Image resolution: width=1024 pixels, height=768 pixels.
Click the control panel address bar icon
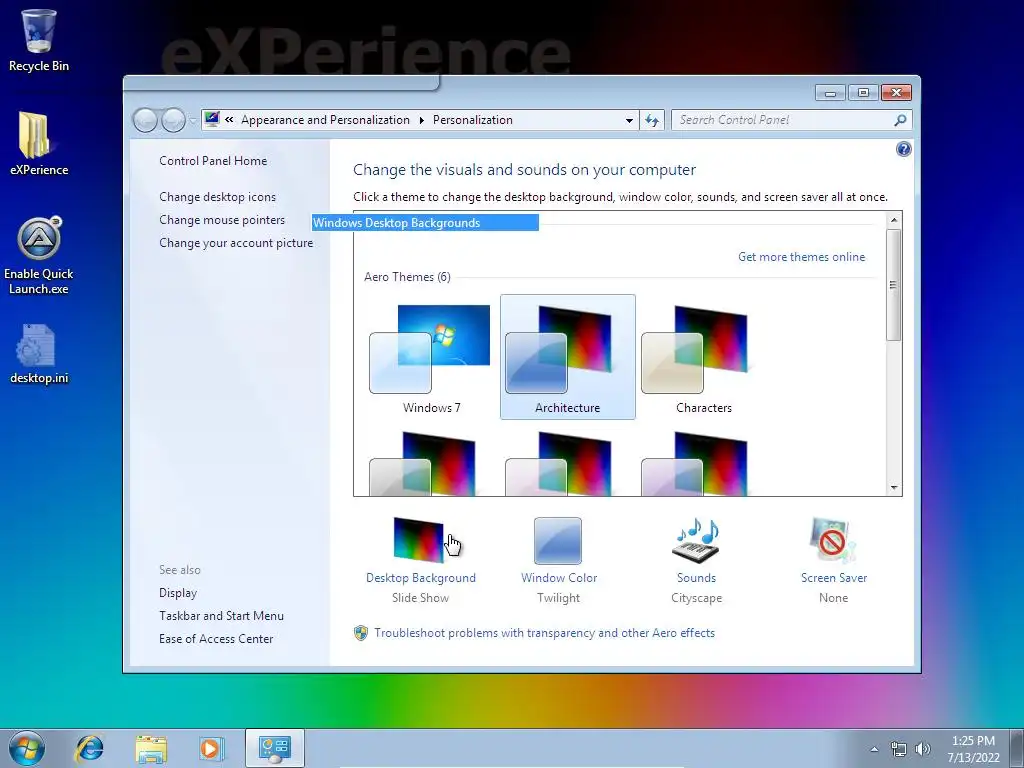[212, 120]
